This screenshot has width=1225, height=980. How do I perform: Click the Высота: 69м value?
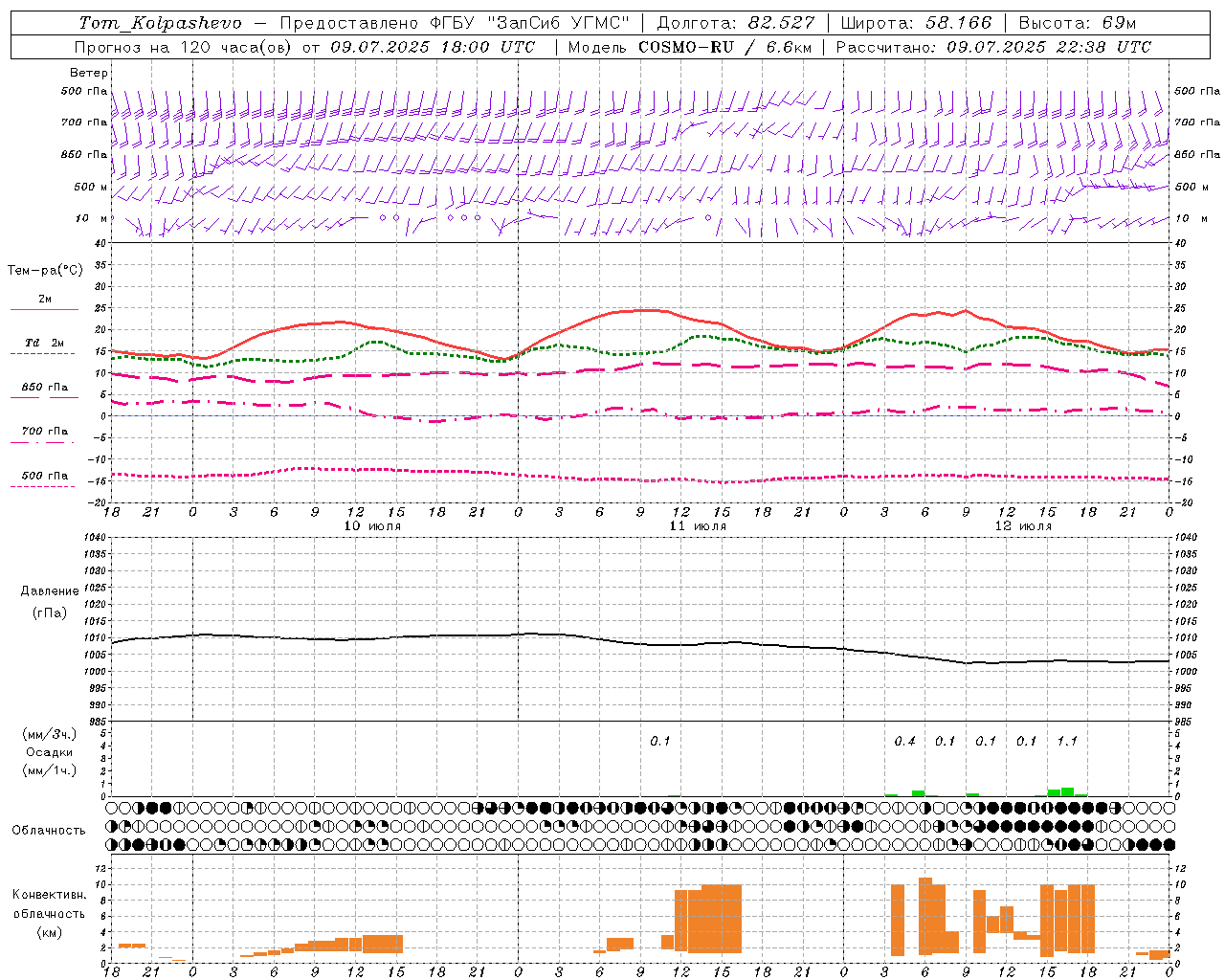point(1079,22)
